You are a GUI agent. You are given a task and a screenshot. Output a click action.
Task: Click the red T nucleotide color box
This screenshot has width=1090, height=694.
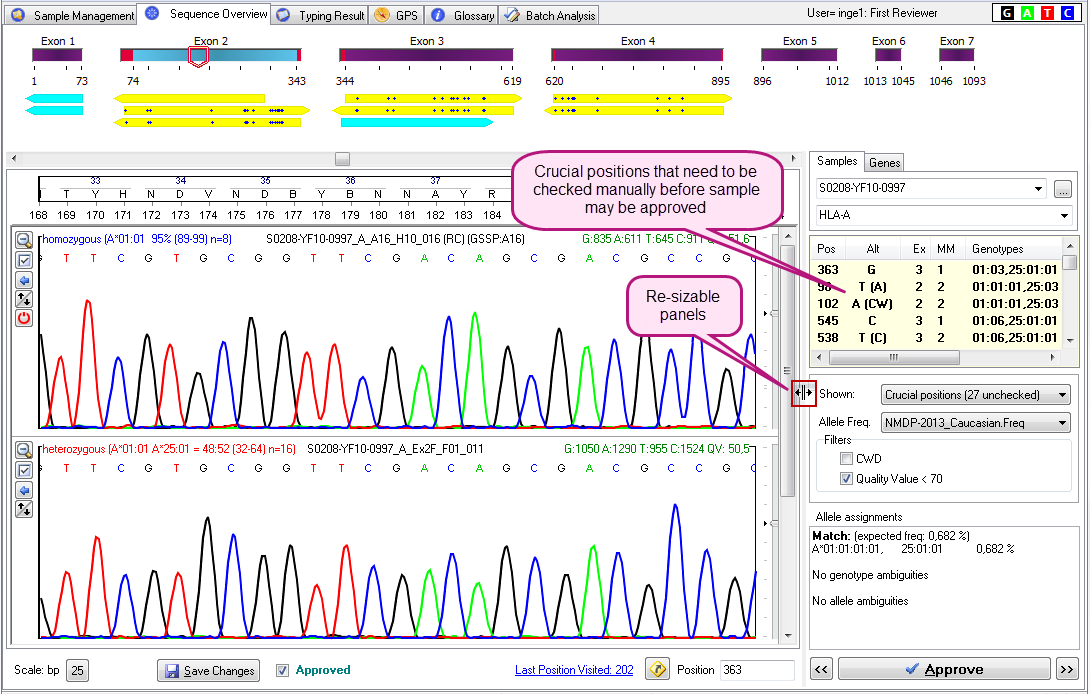1048,13
